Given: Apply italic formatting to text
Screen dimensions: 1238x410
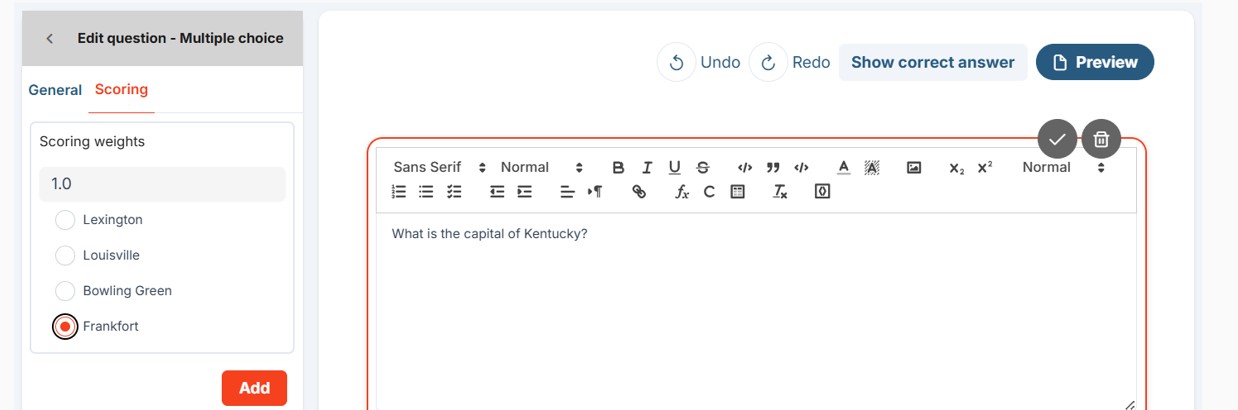Looking at the screenshot, I should pyautogui.click(x=647, y=167).
